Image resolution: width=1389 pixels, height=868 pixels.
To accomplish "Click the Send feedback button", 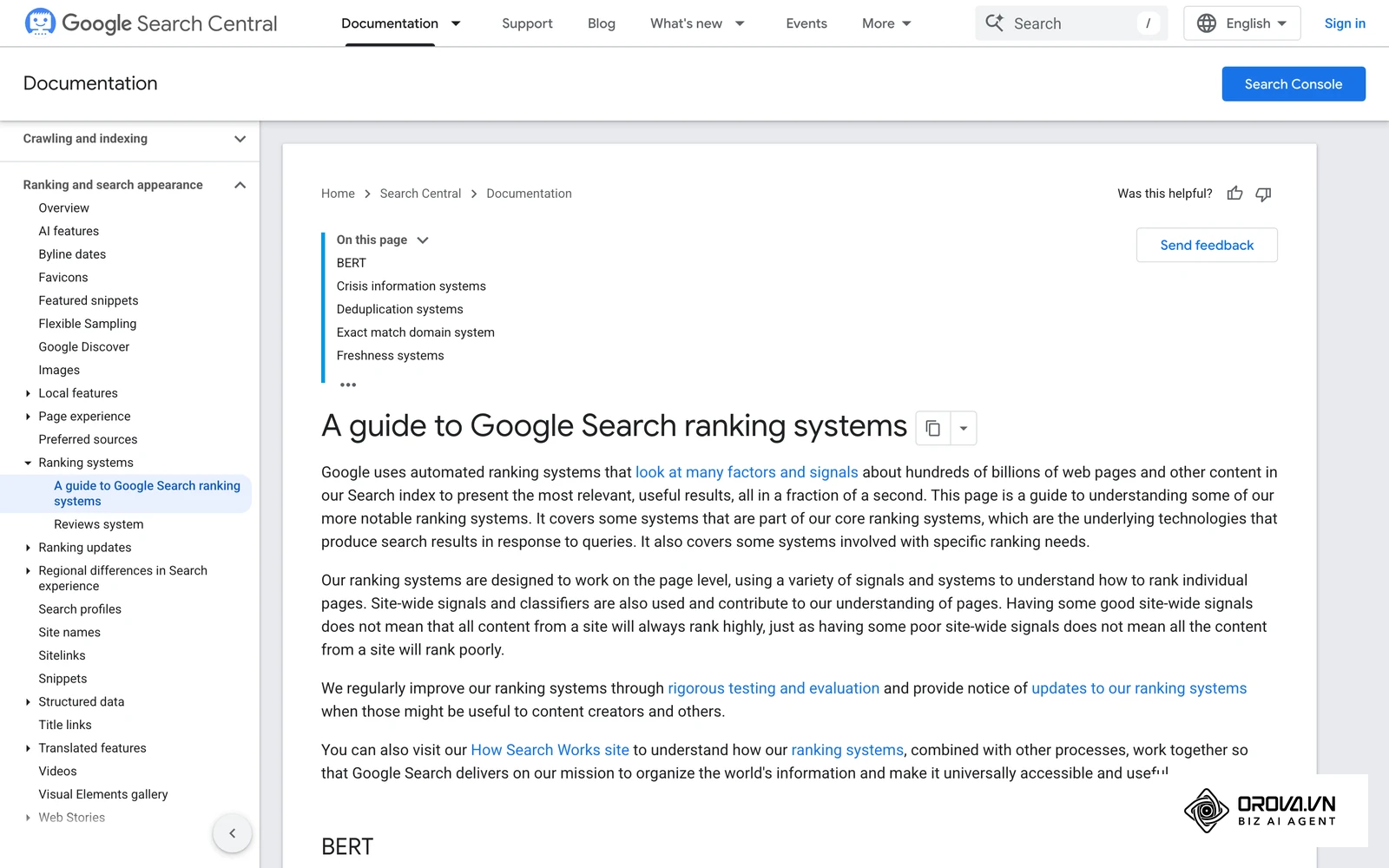I will pos(1207,246).
